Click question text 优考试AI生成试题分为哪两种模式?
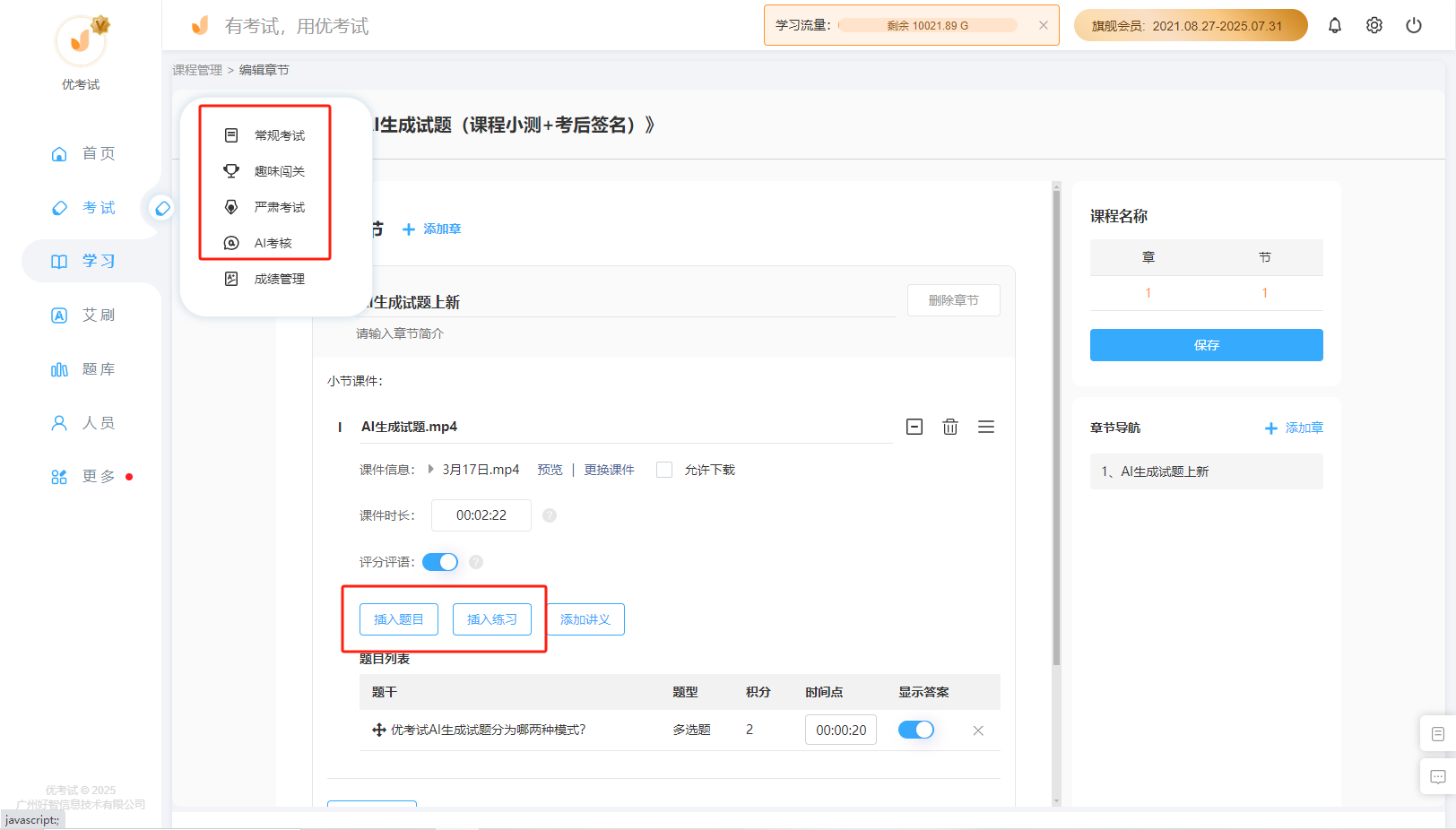This screenshot has width=1456, height=830. pyautogui.click(x=488, y=730)
